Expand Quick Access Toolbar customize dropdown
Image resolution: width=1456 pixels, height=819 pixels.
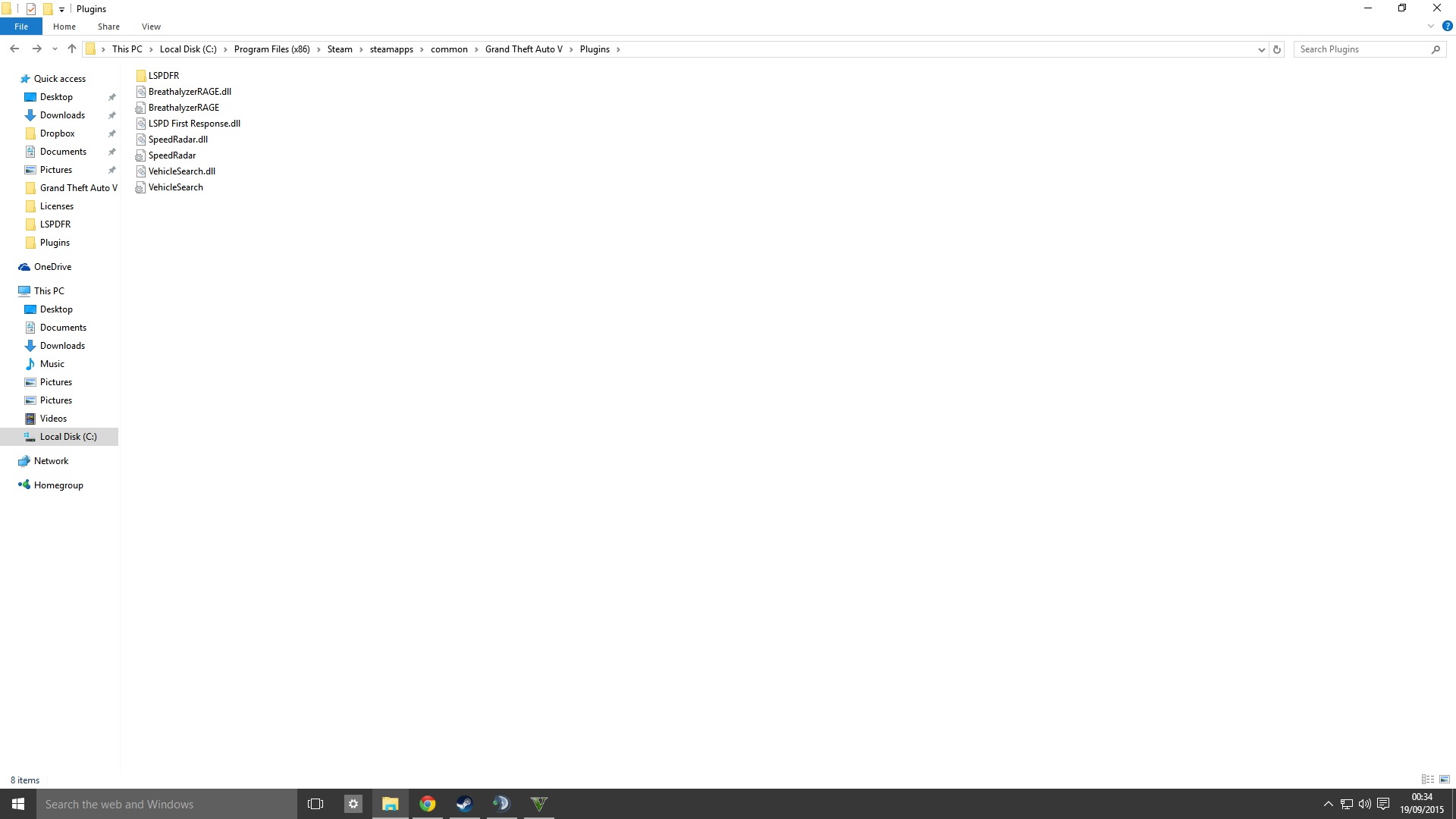[61, 9]
